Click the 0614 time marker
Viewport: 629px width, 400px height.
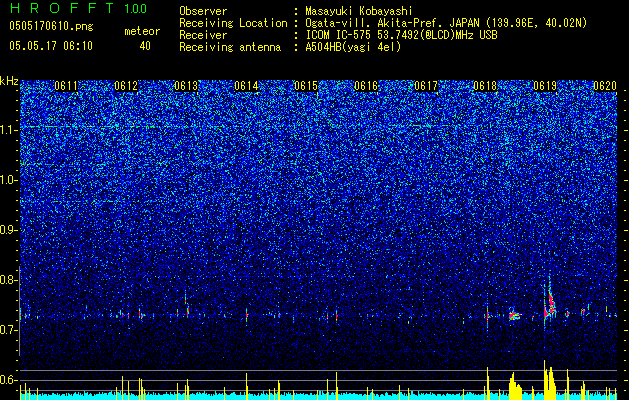(246, 86)
